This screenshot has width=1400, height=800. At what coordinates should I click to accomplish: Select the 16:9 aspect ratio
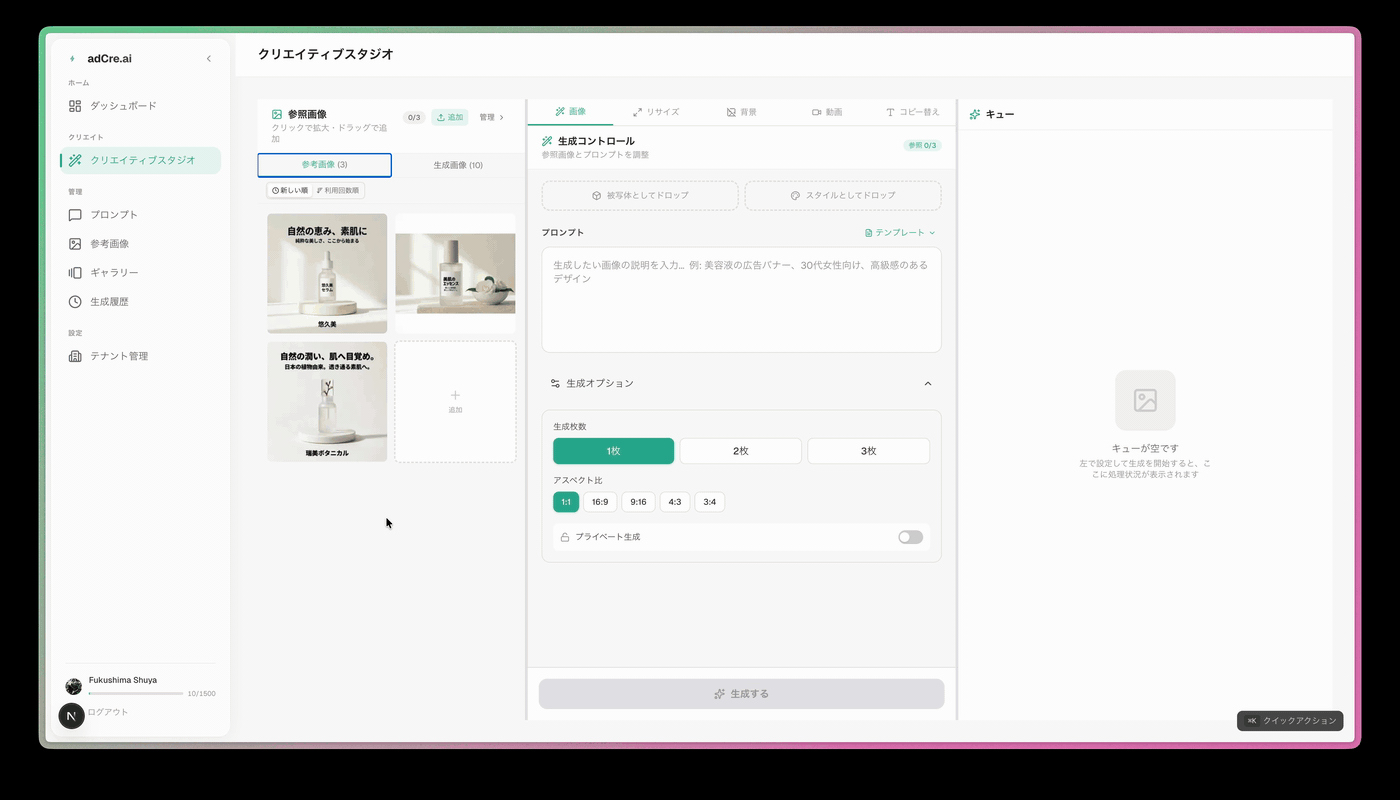point(600,501)
